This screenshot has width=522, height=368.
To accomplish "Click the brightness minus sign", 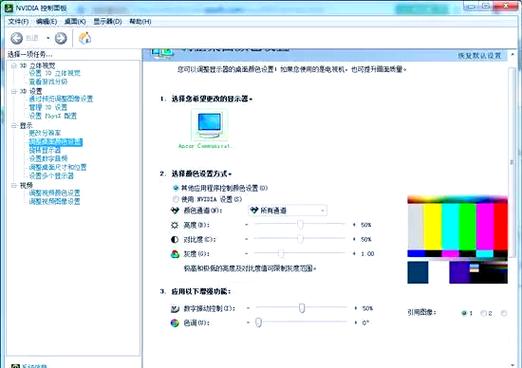I will (x=247, y=225).
